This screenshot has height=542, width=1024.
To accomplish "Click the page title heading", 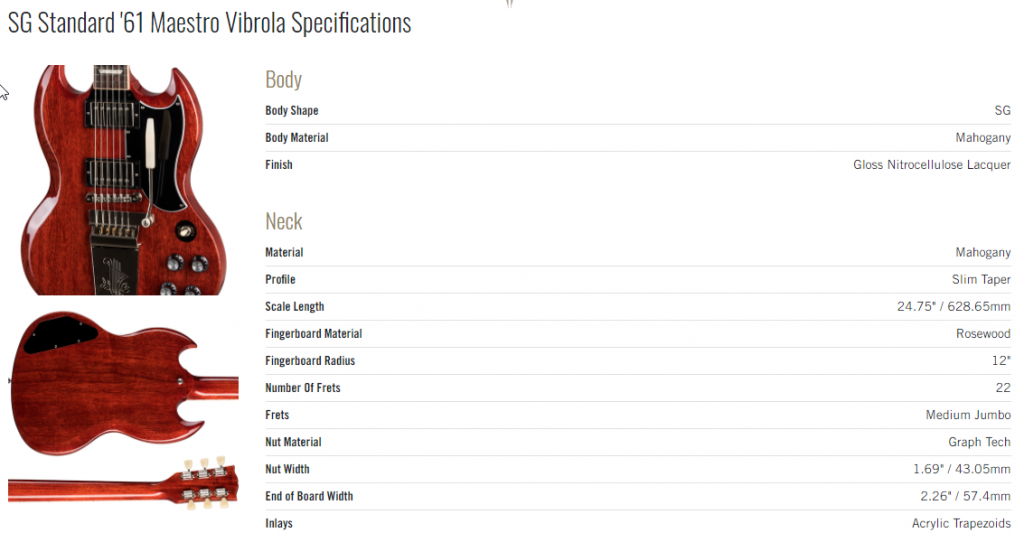I will 210,23.
